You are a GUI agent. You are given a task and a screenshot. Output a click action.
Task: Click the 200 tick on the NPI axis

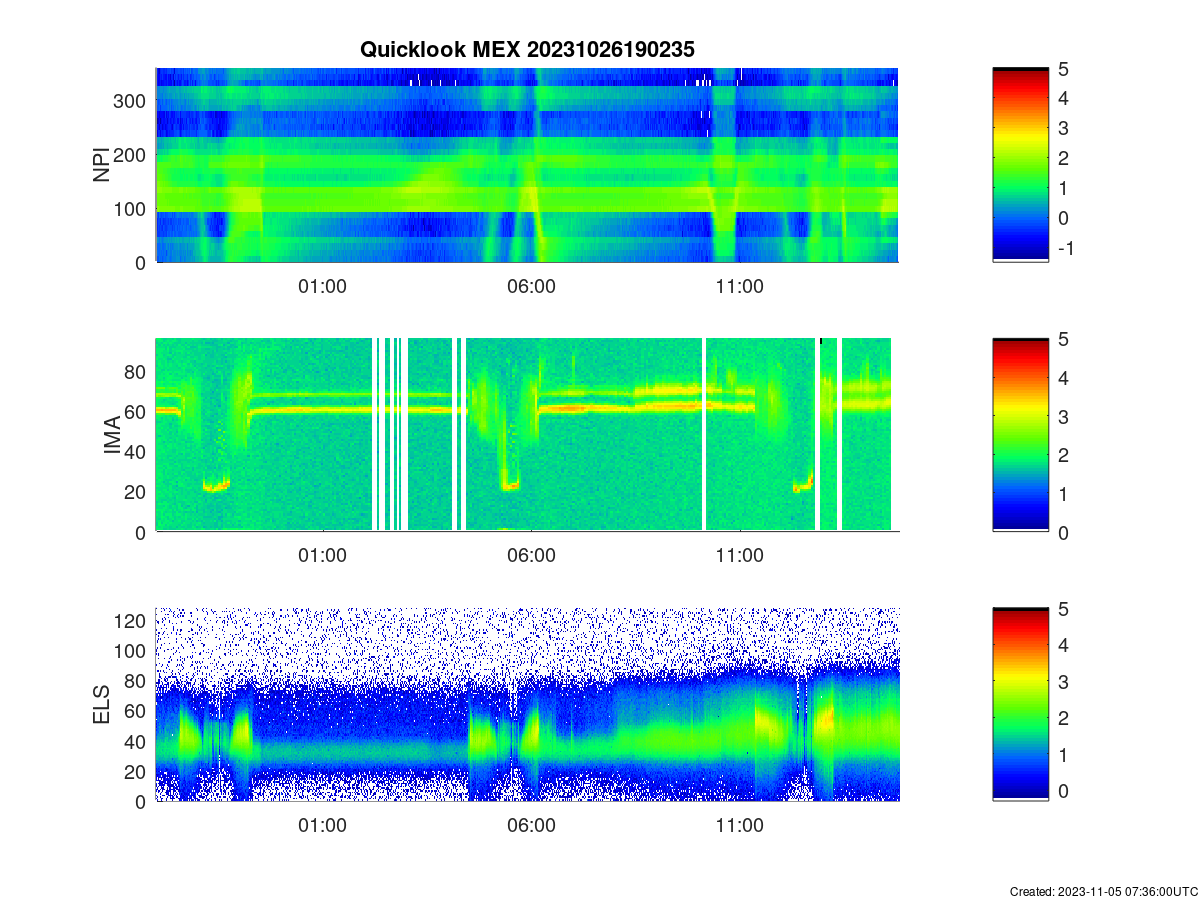coord(131,155)
